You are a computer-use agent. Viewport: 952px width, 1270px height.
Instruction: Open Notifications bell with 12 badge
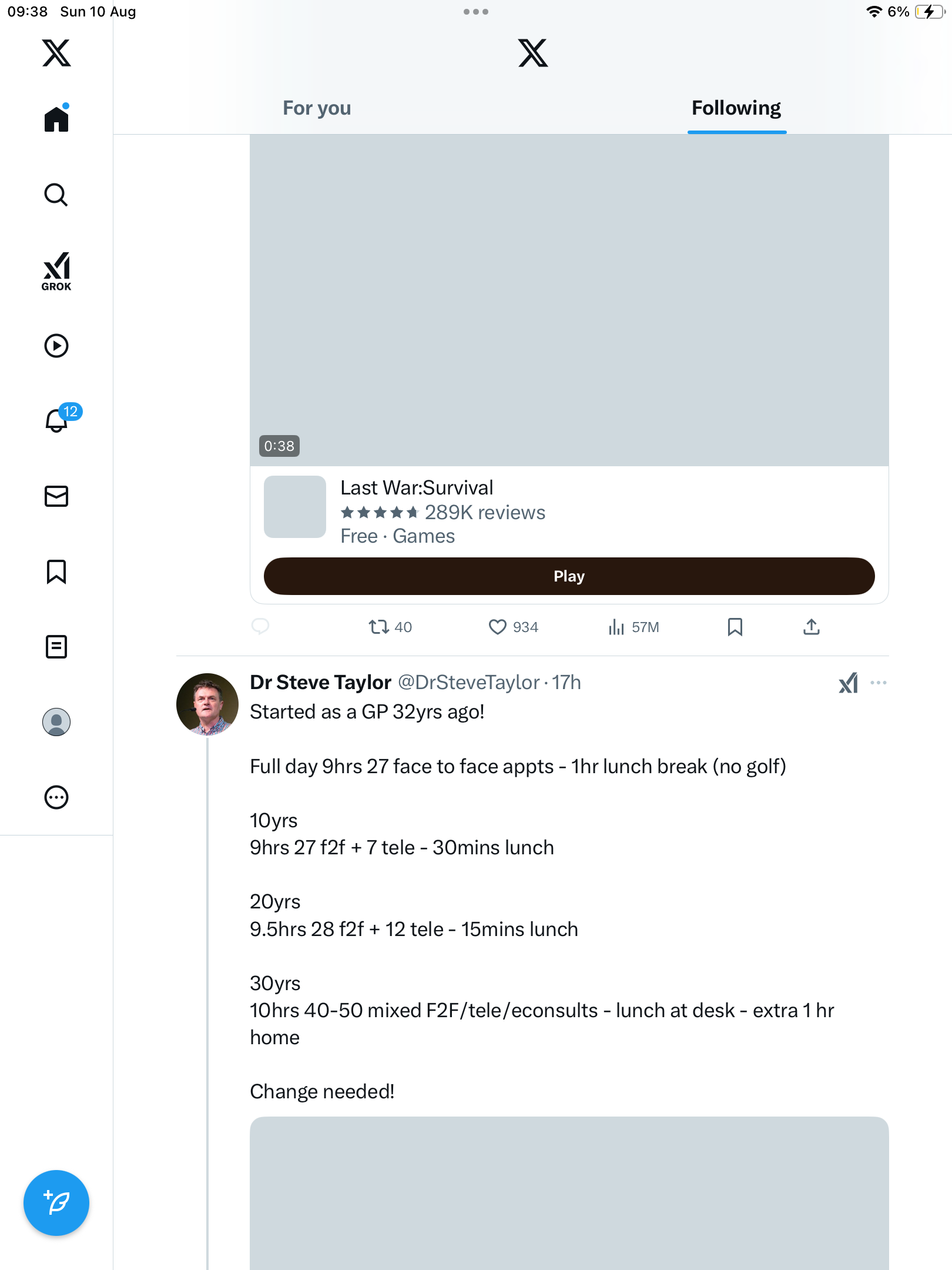pos(58,420)
